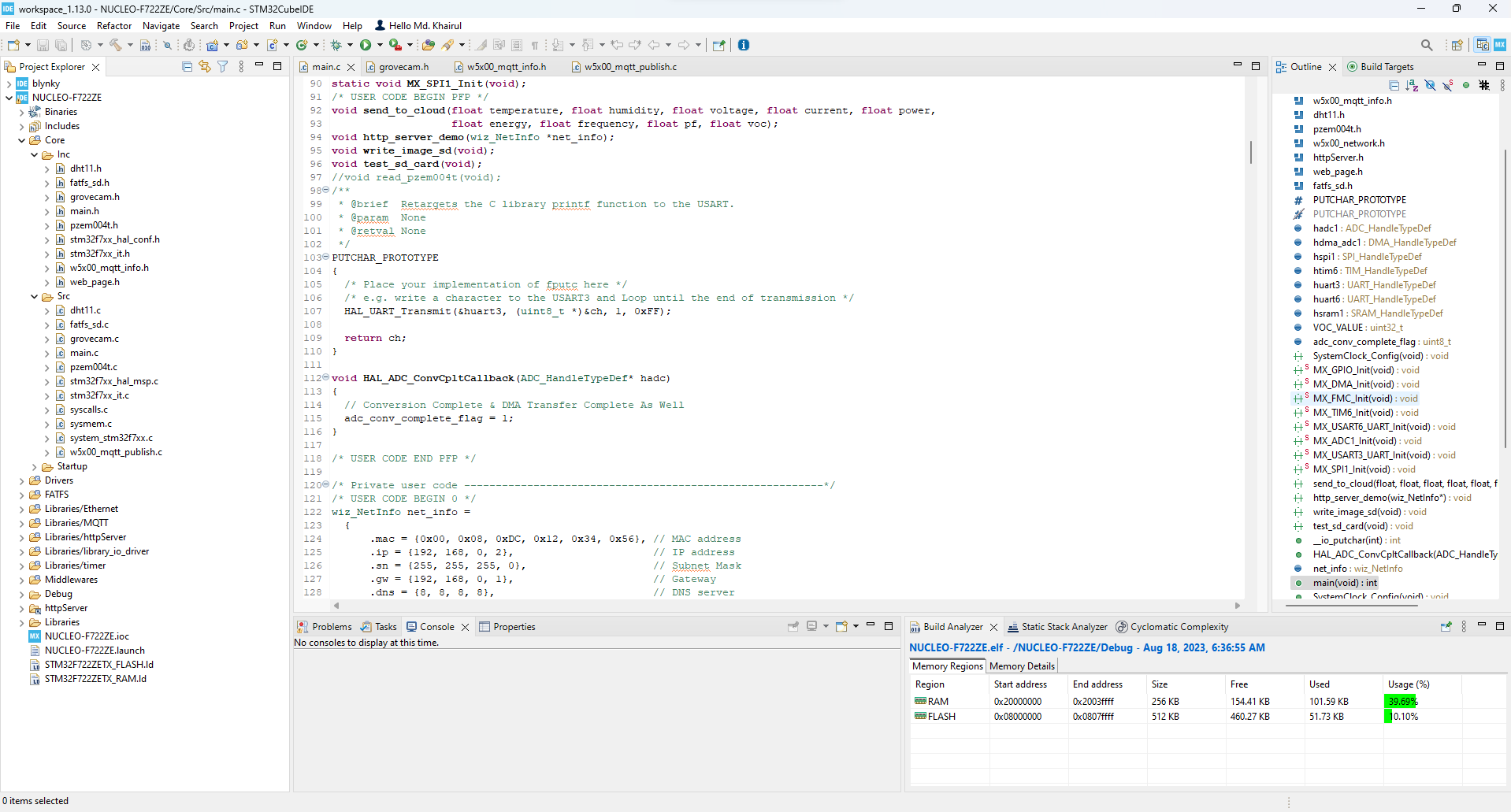Toggle Link with Editor in Project Explorer
The width and height of the screenshot is (1511, 812).
pyautogui.click(x=205, y=66)
